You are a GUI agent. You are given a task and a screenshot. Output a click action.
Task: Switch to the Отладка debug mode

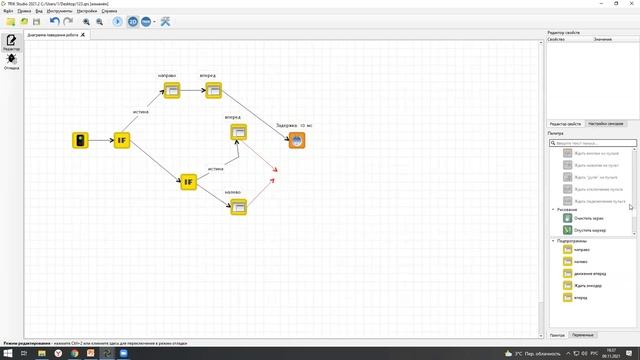[x=11, y=62]
